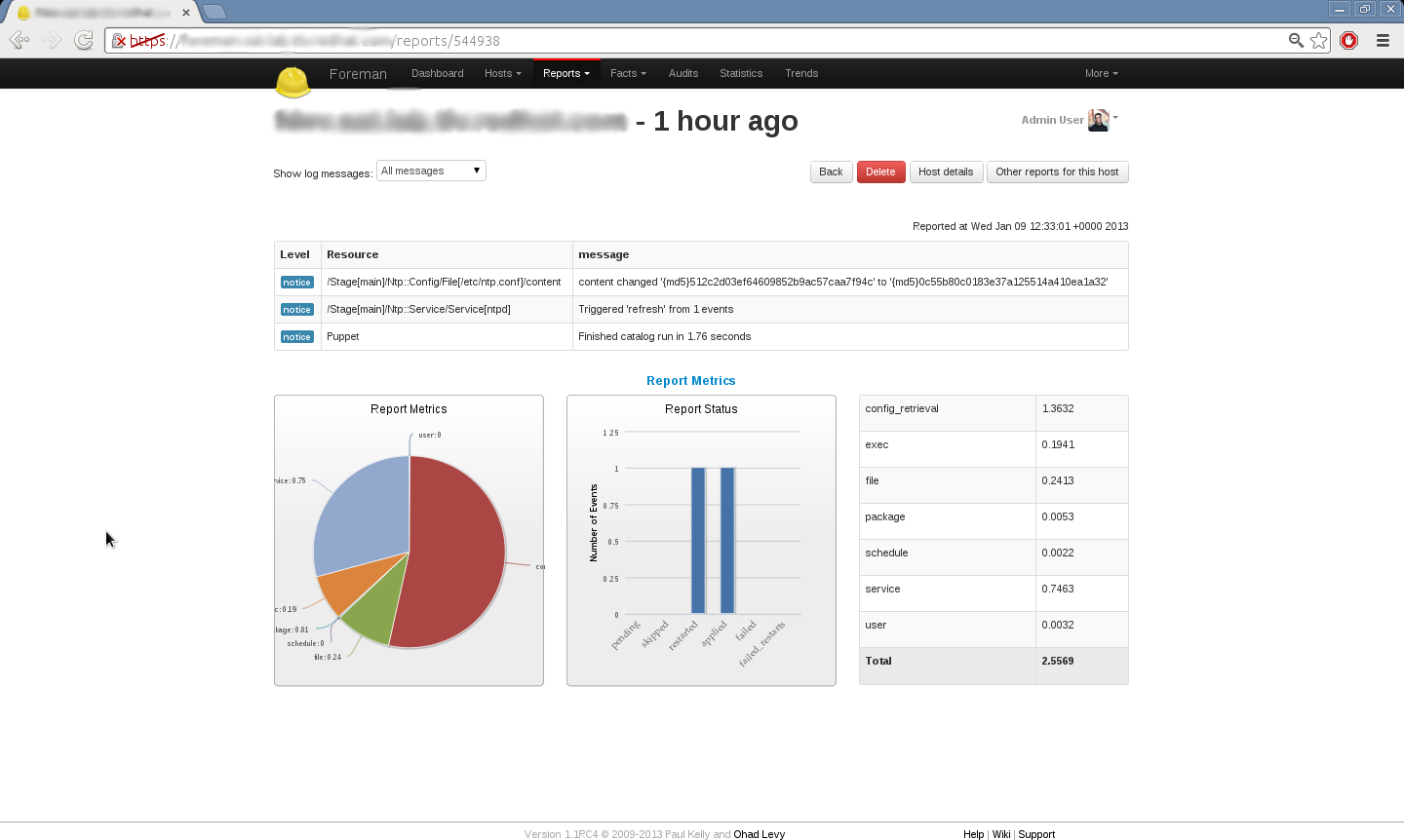The width and height of the screenshot is (1404, 840).
Task: Click the browser back arrow
Action: point(19,40)
